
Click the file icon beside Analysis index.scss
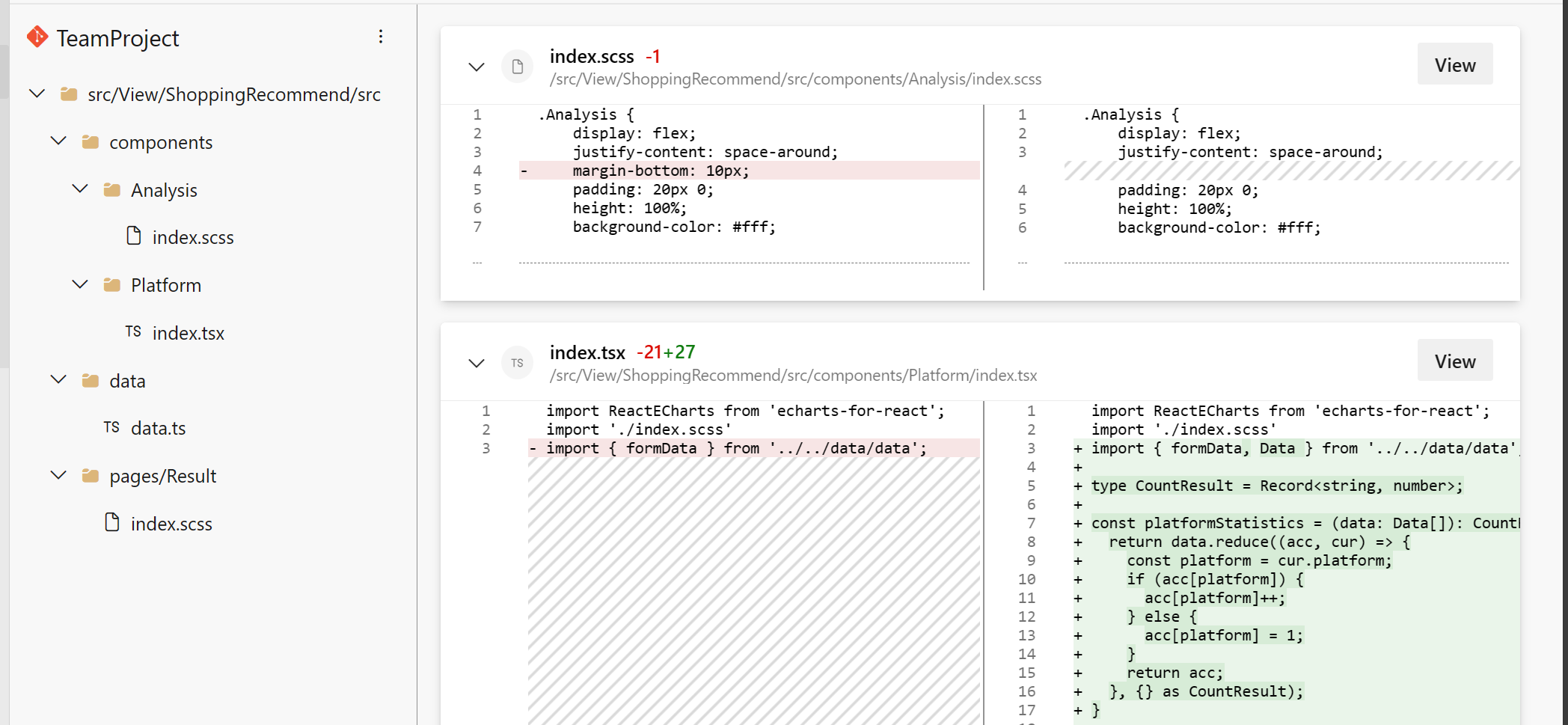134,236
